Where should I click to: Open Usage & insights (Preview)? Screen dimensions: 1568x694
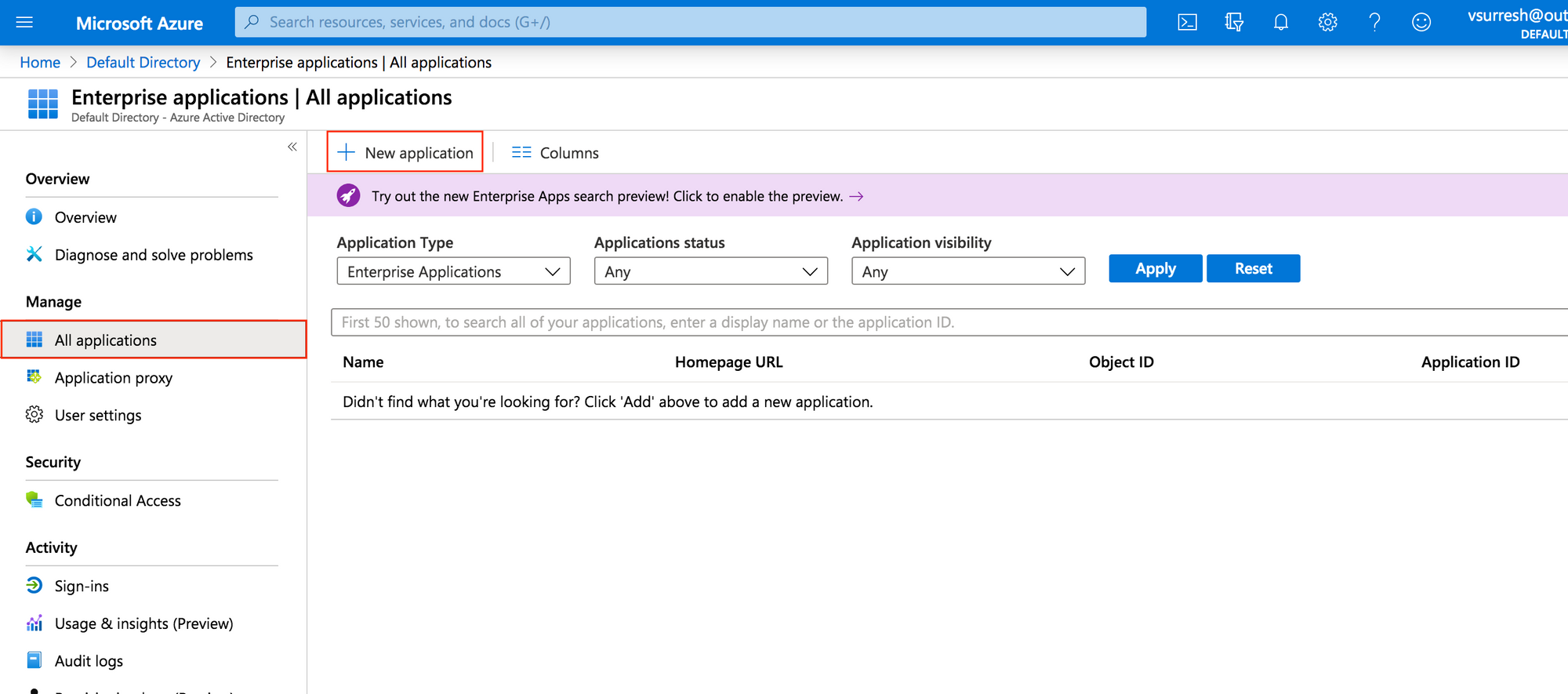pos(144,623)
